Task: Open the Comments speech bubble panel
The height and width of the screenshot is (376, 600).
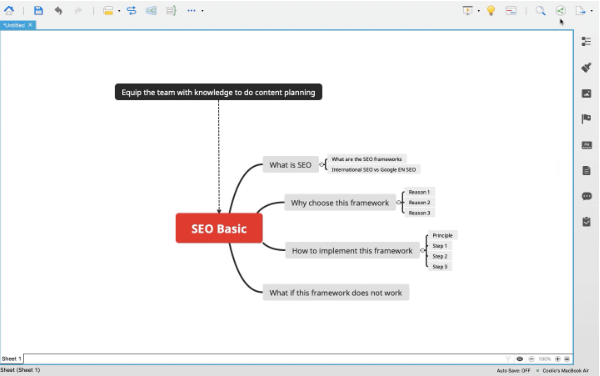Action: (x=587, y=196)
